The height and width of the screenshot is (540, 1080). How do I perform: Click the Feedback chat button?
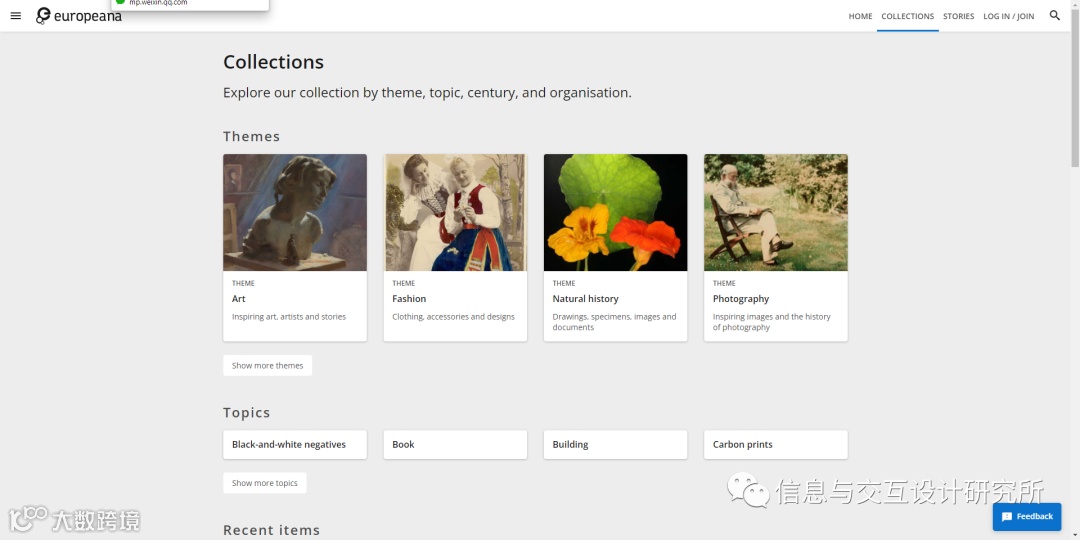click(x=1027, y=516)
